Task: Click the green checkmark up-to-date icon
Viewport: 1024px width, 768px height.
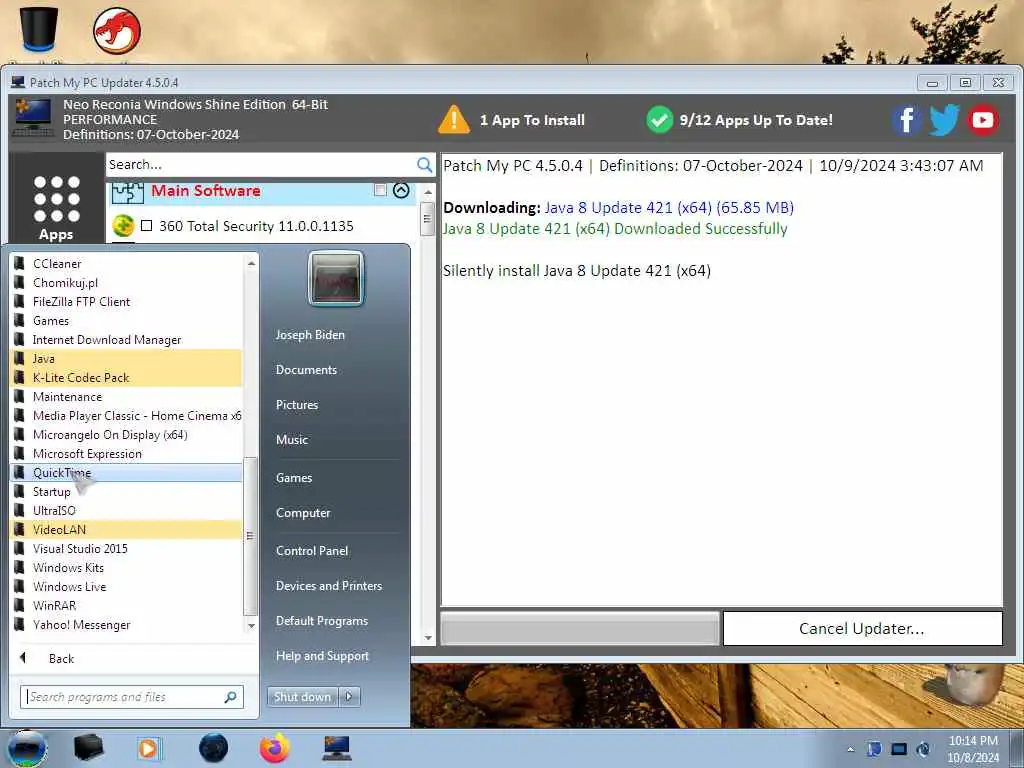Action: [660, 120]
